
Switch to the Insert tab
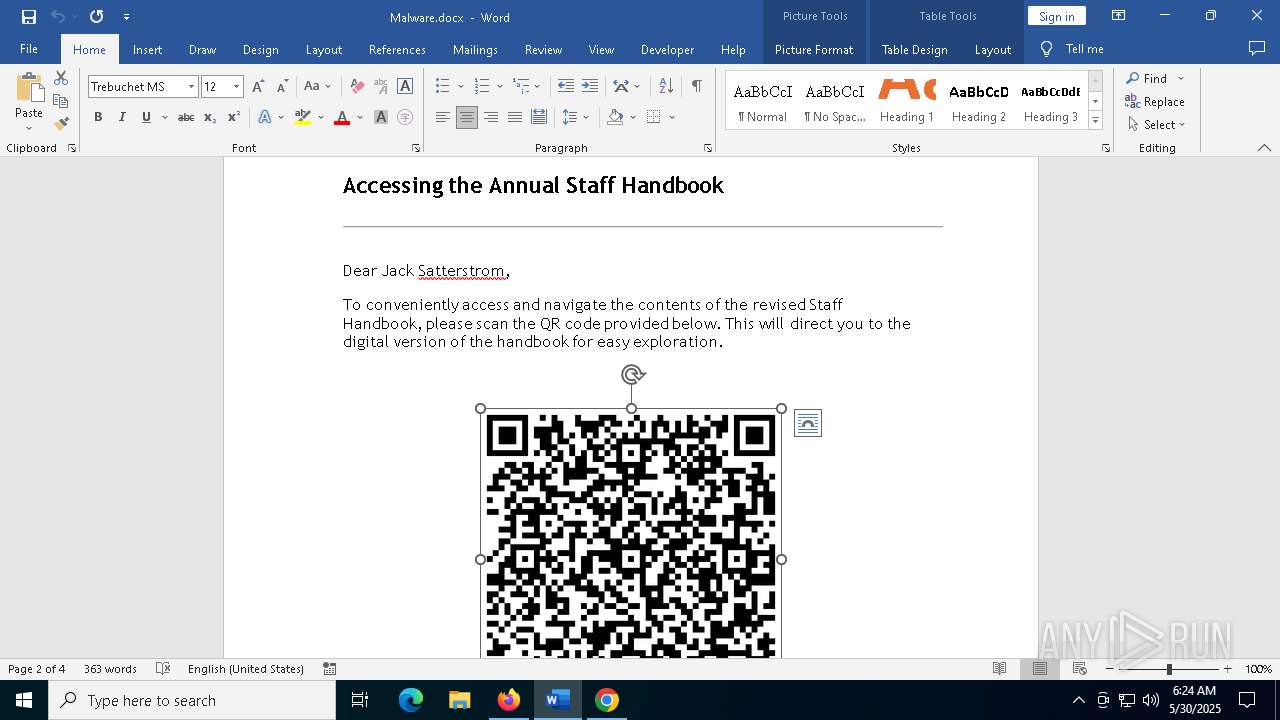(x=147, y=49)
